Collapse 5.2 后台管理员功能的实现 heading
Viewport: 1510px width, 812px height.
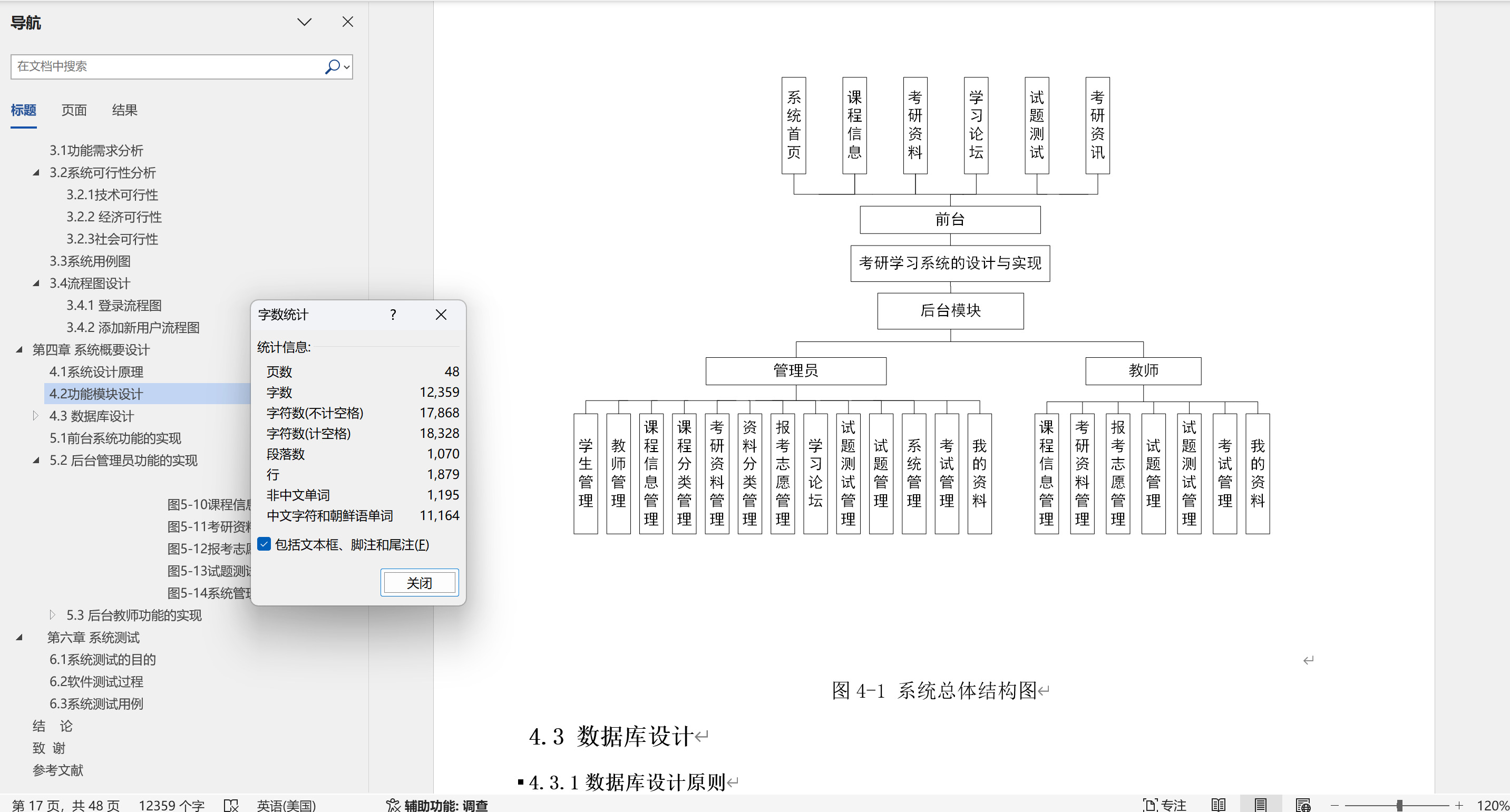pos(36,461)
